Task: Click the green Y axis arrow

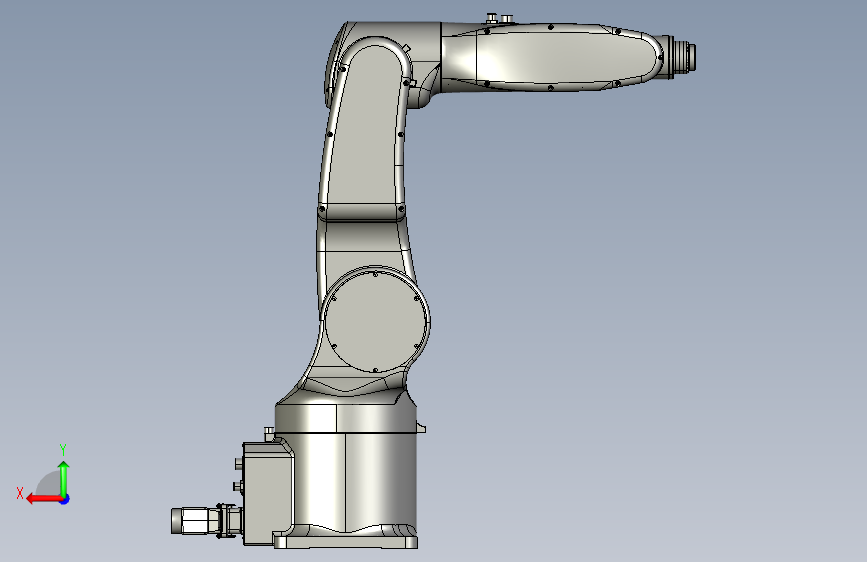Action: (x=64, y=478)
